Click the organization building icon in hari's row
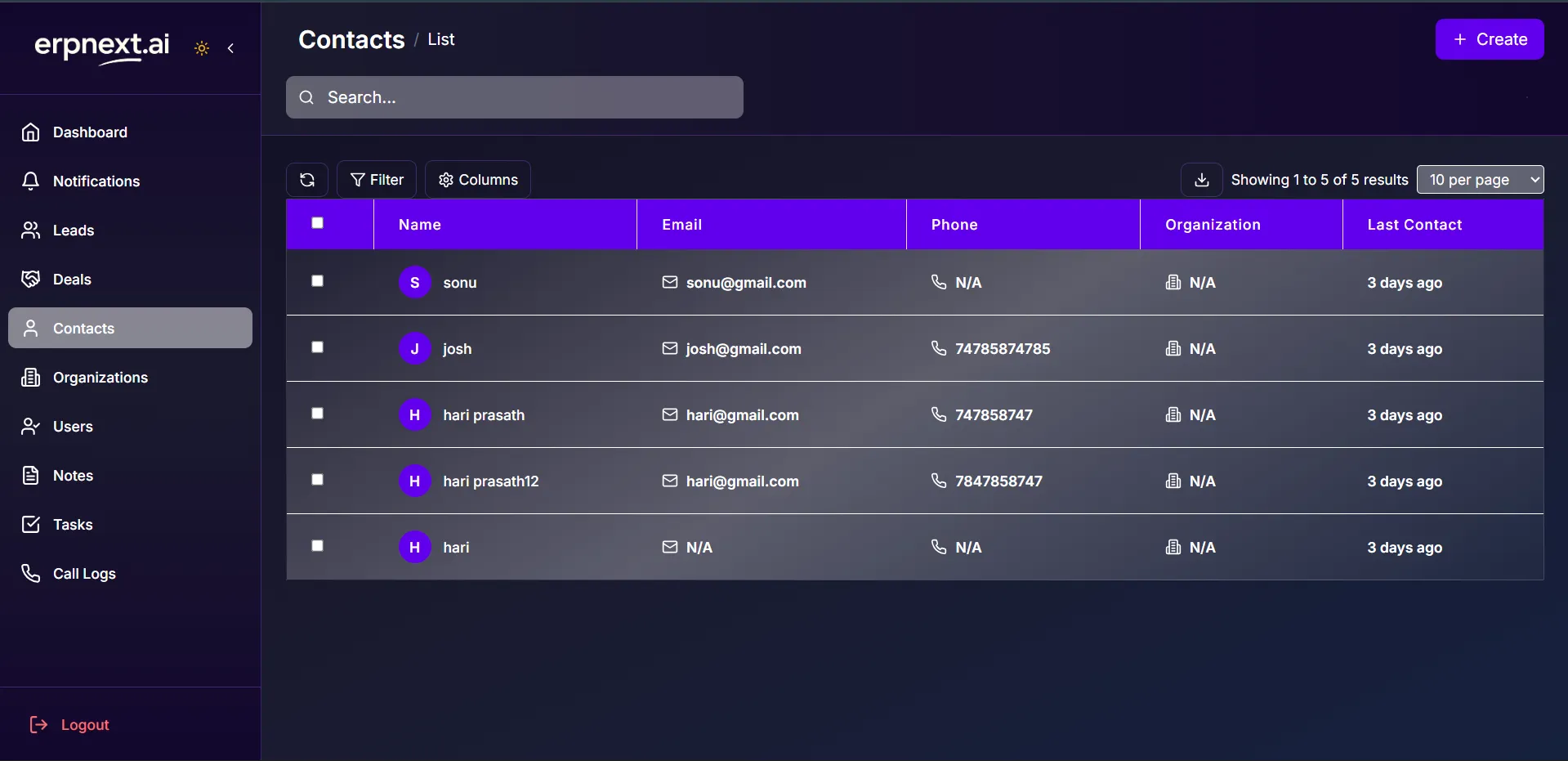 [x=1173, y=547]
